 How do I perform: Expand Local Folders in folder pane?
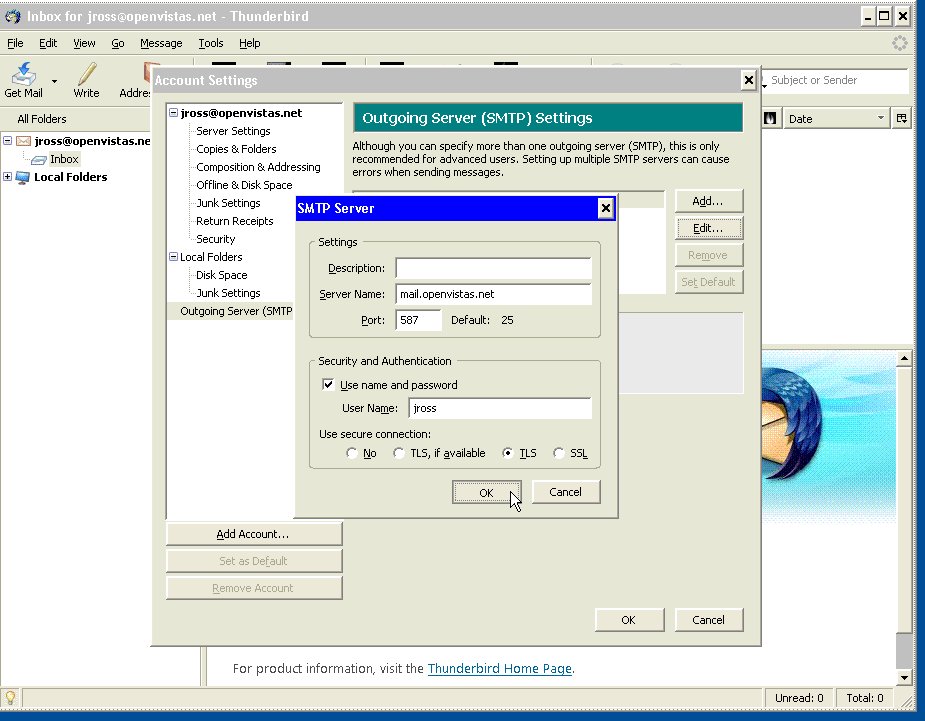tap(8, 176)
